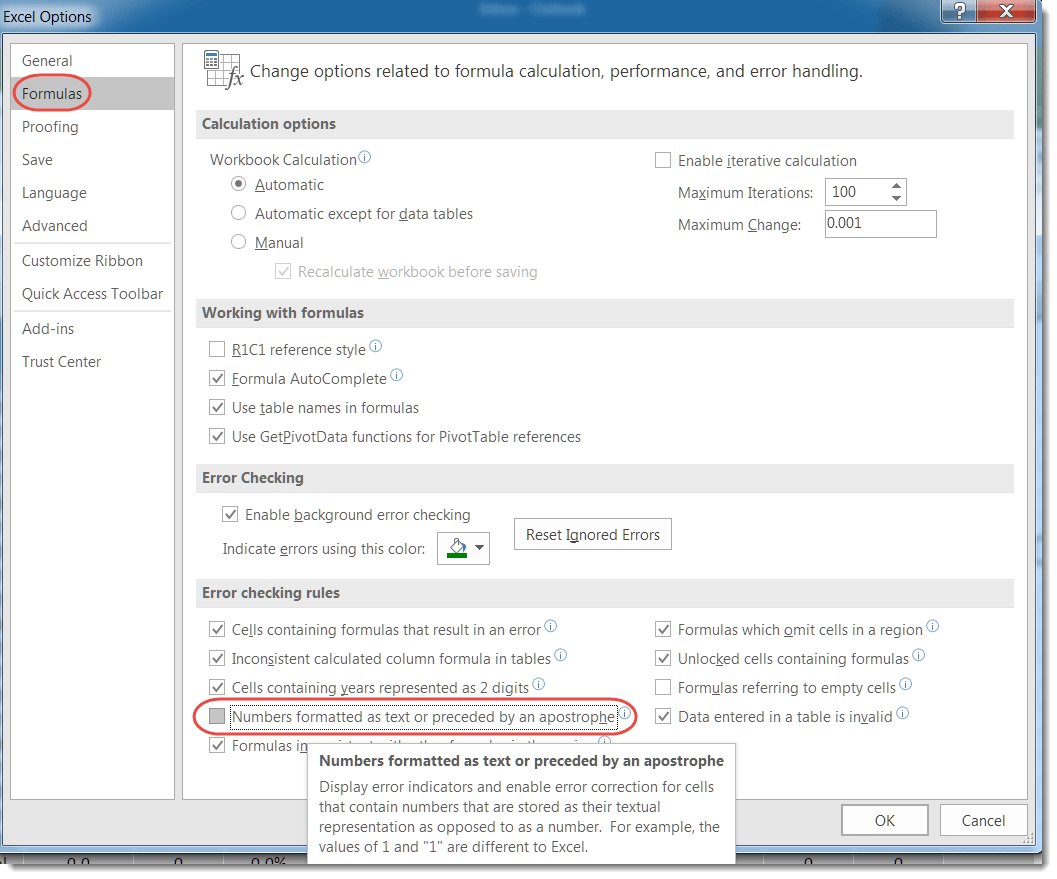
Task: Enable iterative calculation checkbox
Action: (662, 160)
